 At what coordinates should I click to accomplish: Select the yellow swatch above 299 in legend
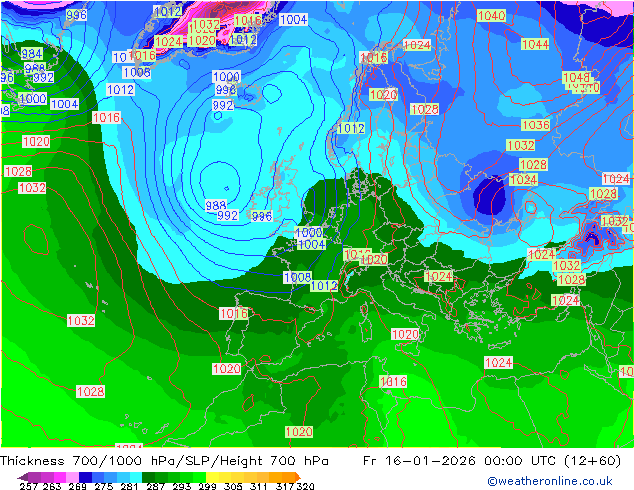tap(212, 477)
